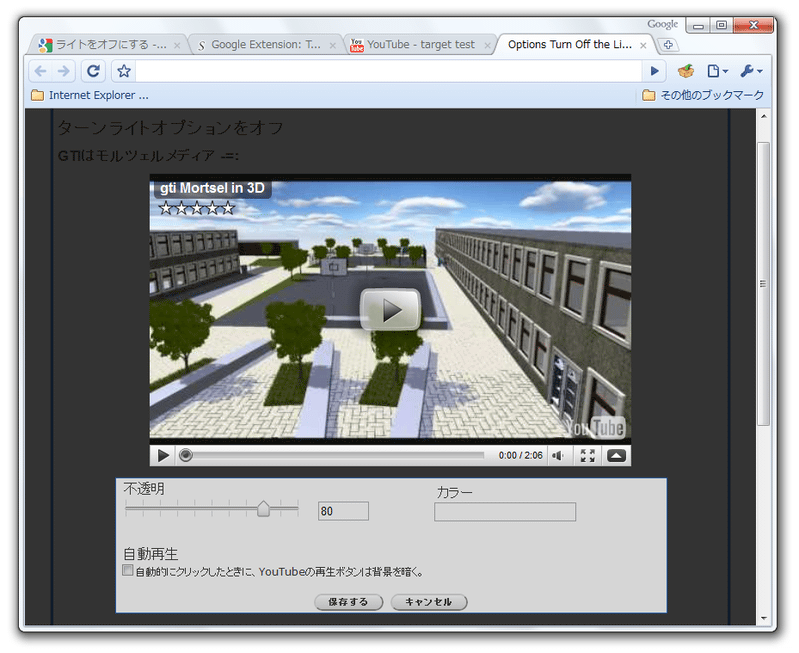Bookmark this page with the star icon
799x653 pixels.
124,71
